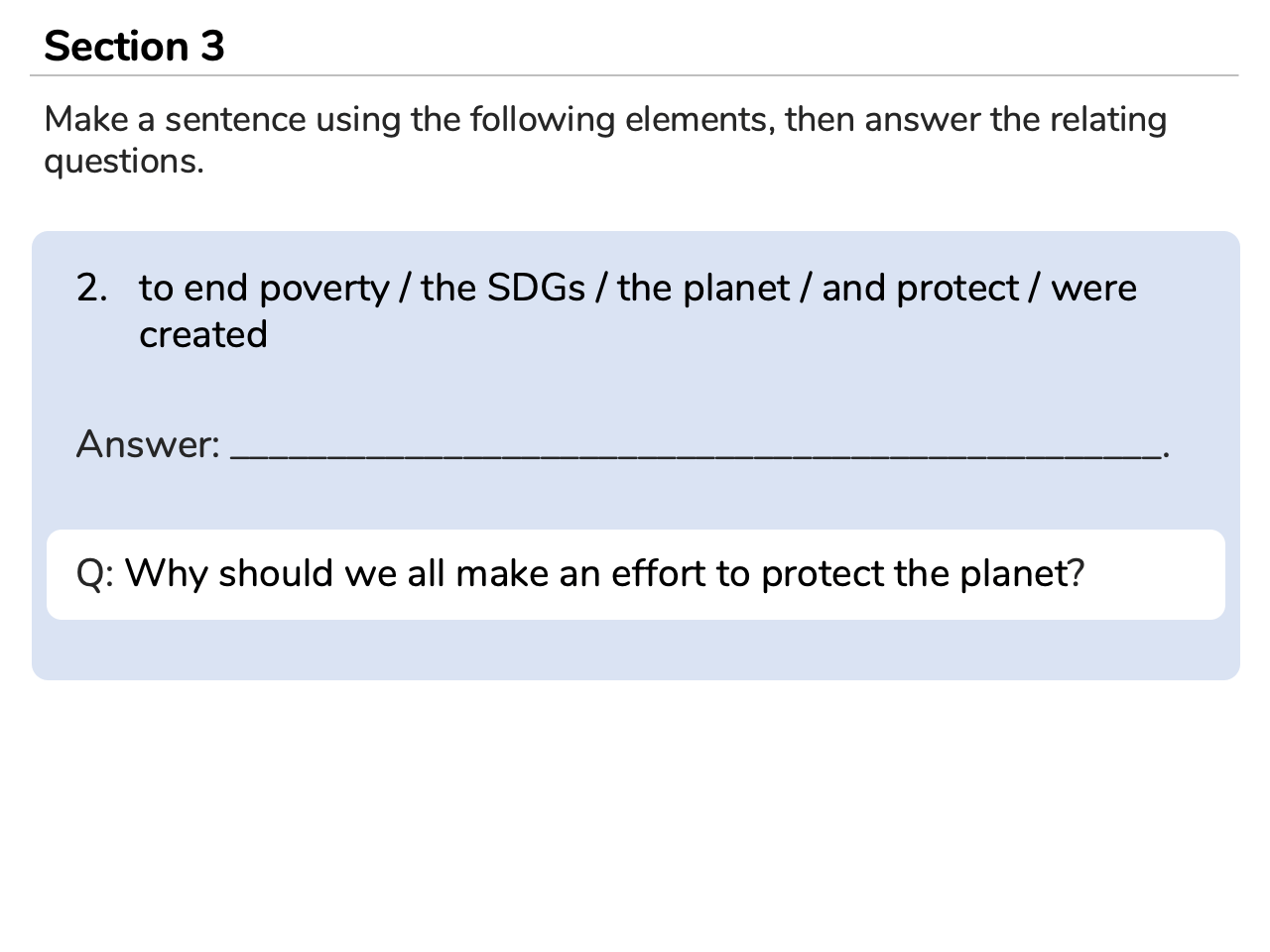The height and width of the screenshot is (952, 1270).
Task: Click the divider line under Section 3
Action: (635, 75)
